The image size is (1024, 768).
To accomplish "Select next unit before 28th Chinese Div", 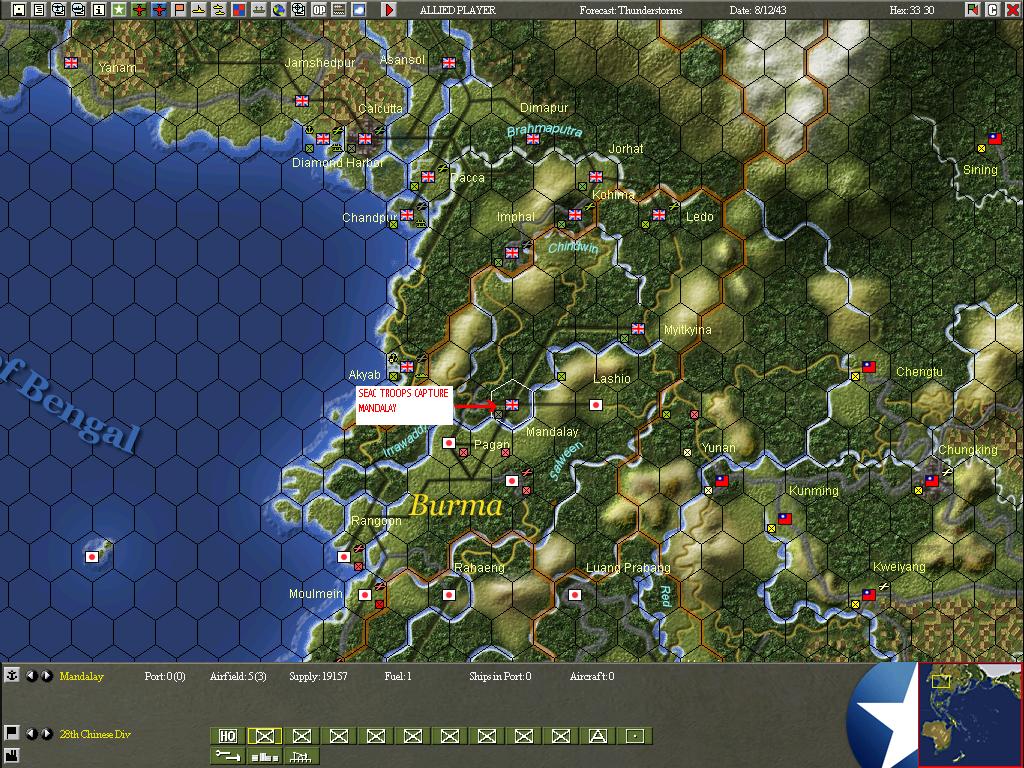I will click(x=47, y=733).
